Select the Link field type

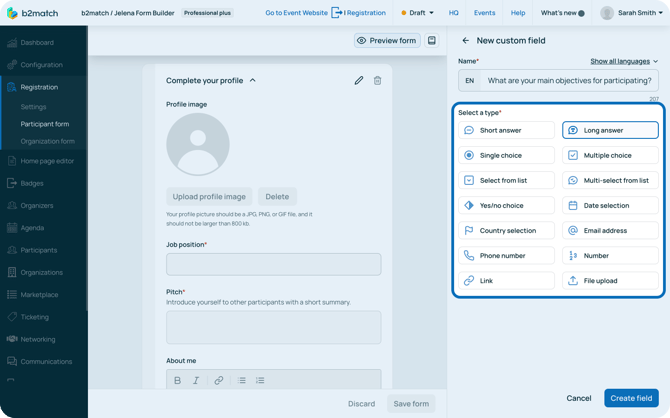pyautogui.click(x=506, y=281)
